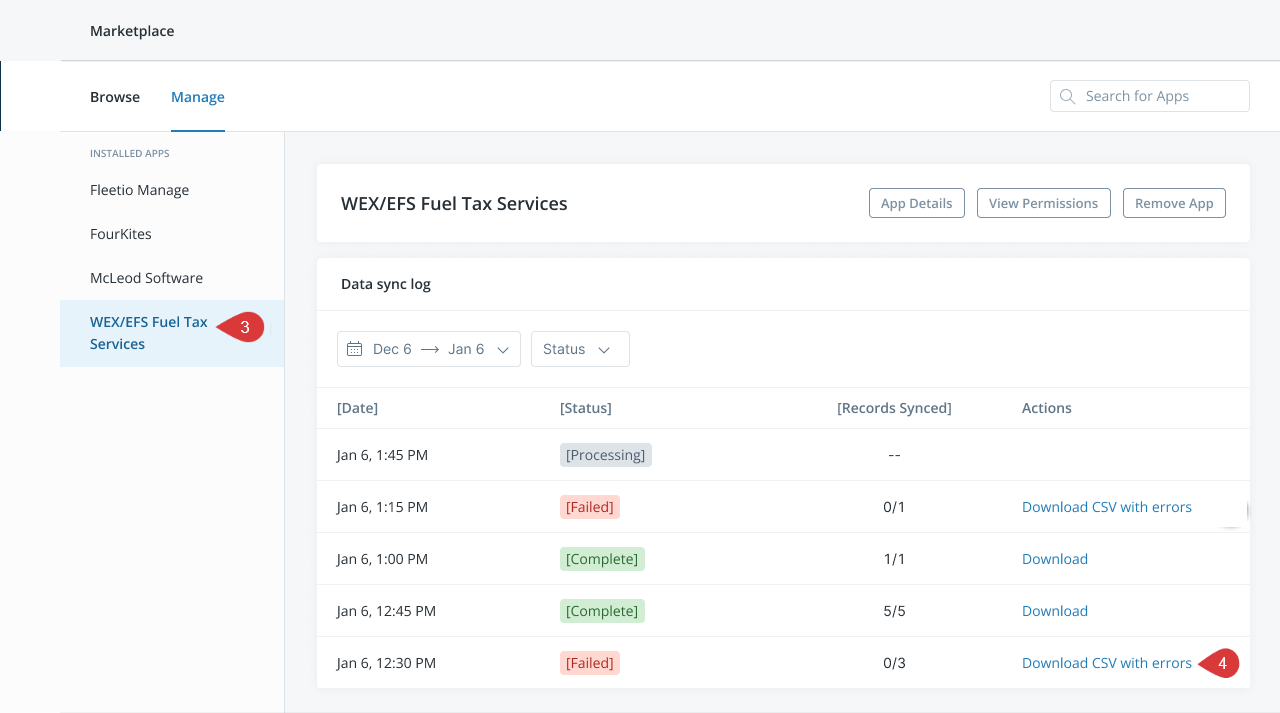Viewport: 1280px width, 713px height.
Task: Click the Jan 6, 1:00 PM date cell
Action: [382, 559]
